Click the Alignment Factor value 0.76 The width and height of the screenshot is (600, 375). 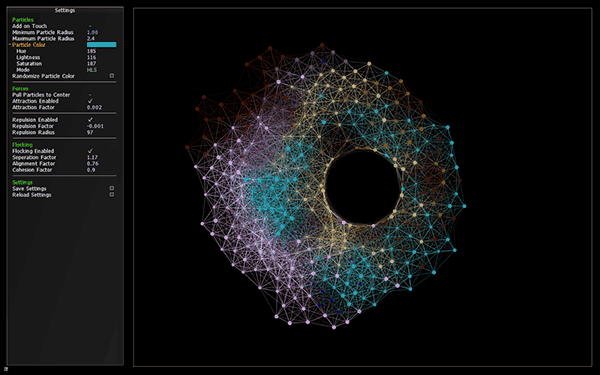tap(93, 163)
